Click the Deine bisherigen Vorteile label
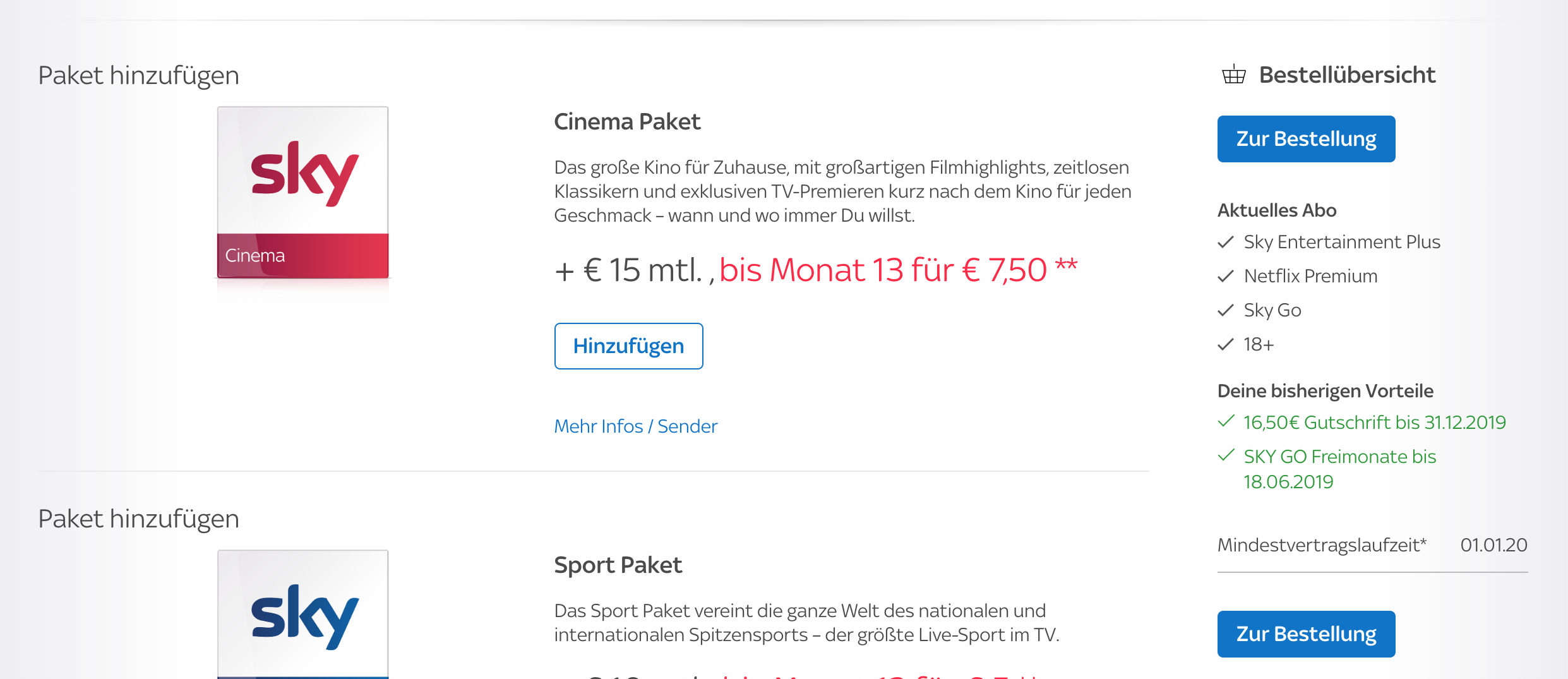 [1325, 391]
